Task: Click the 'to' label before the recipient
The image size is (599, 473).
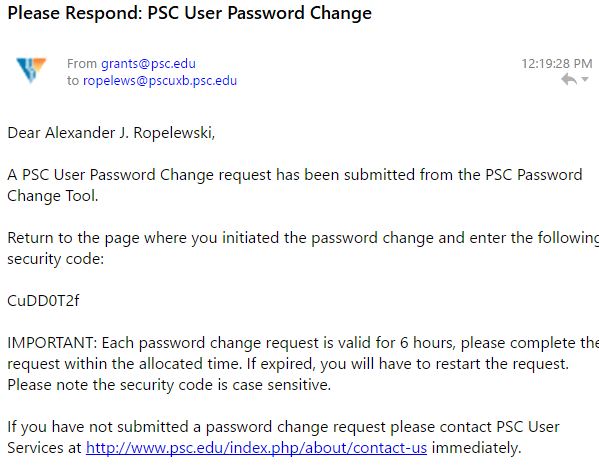Action: [73, 81]
